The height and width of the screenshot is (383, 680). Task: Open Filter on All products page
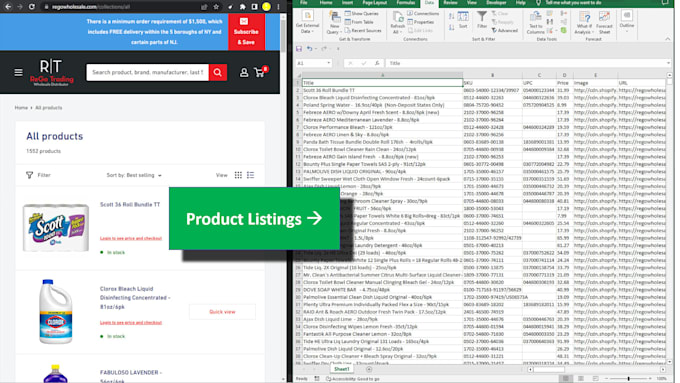[x=39, y=175]
